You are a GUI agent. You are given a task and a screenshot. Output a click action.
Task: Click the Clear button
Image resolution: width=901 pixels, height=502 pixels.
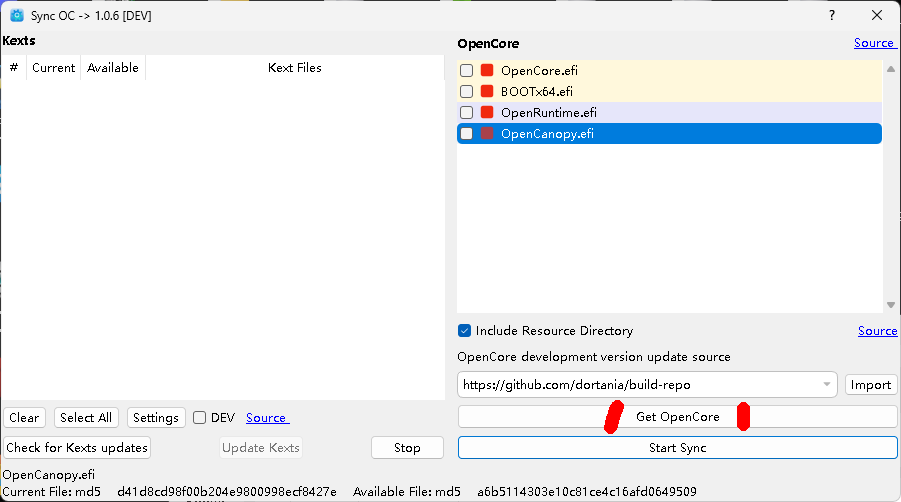[24, 418]
